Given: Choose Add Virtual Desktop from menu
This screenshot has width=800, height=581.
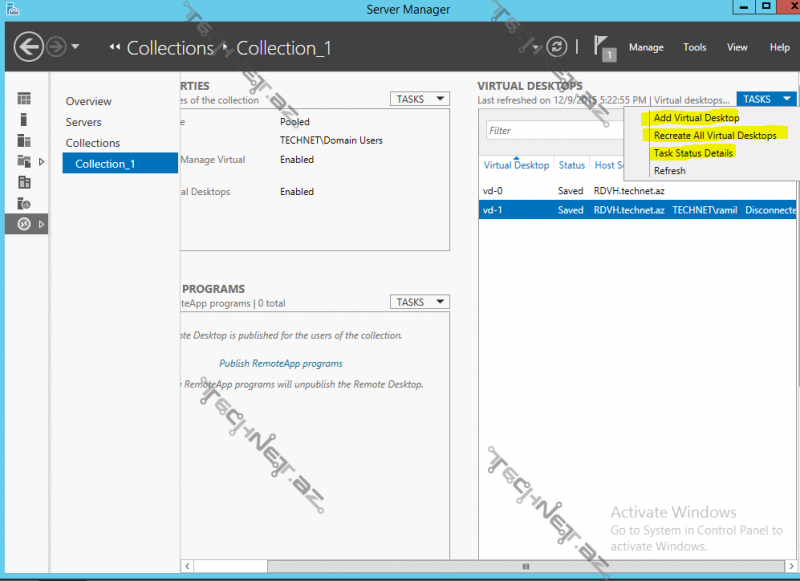Looking at the screenshot, I should (696, 118).
